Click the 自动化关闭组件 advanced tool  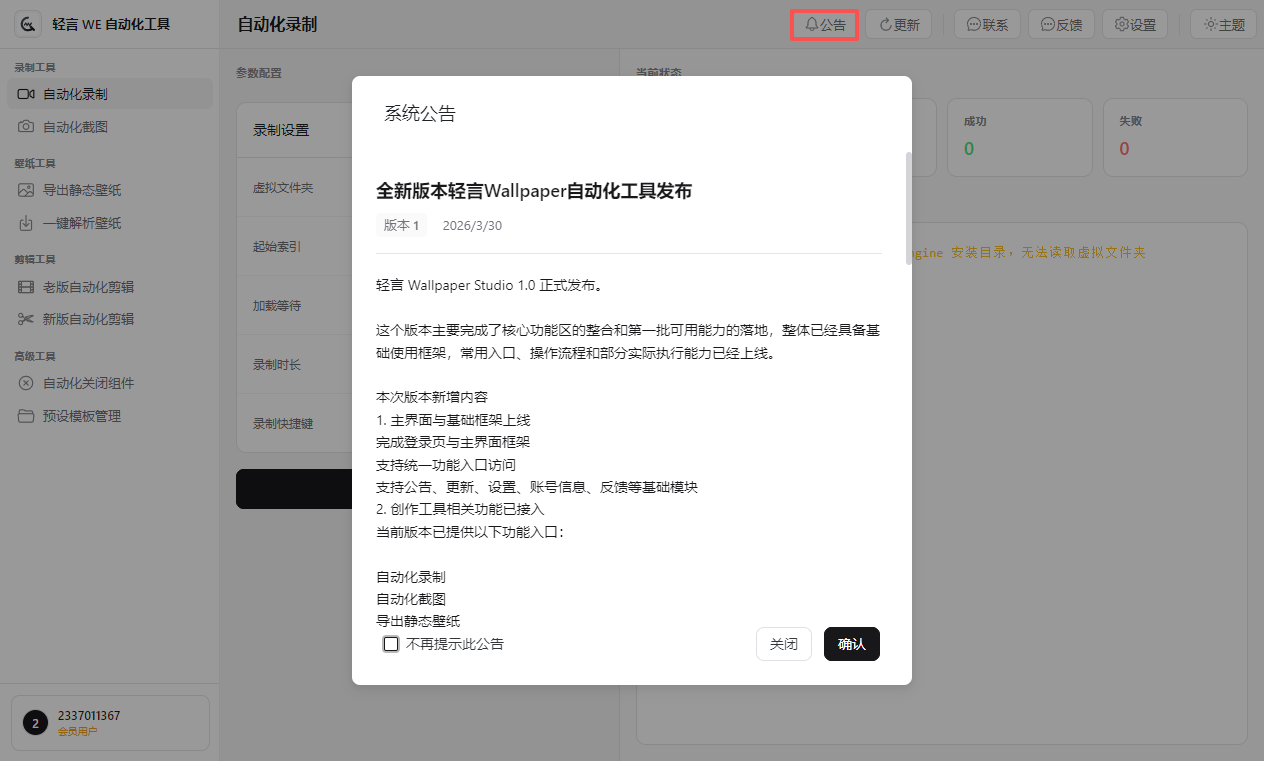click(x=92, y=383)
